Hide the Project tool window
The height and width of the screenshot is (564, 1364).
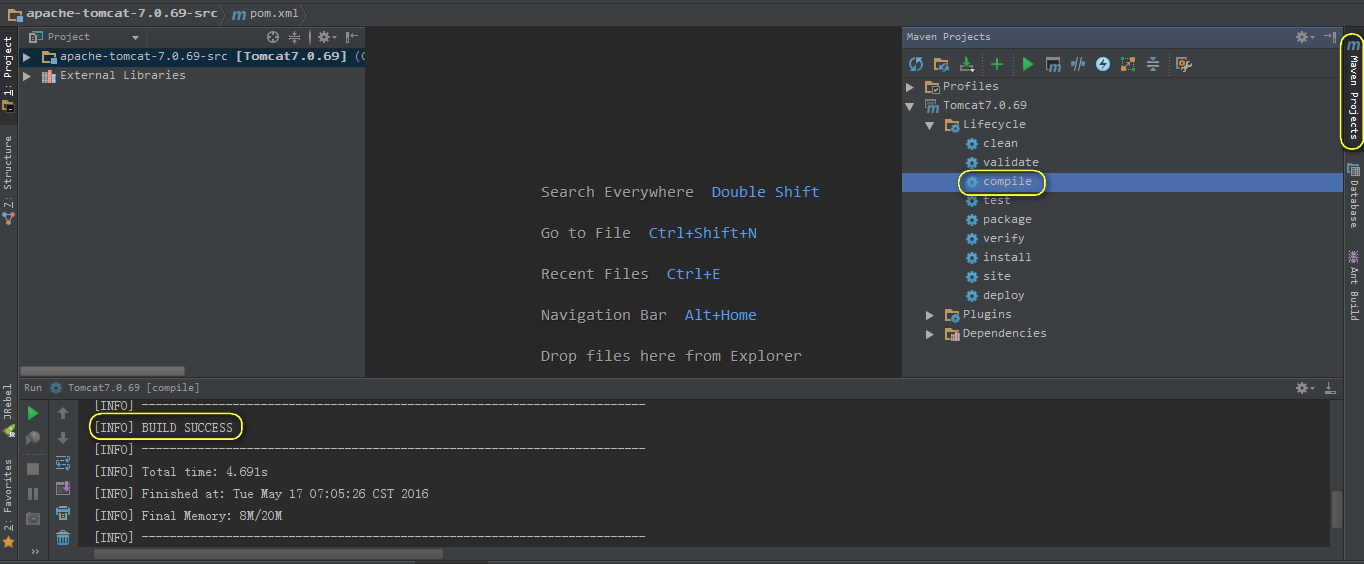click(352, 37)
